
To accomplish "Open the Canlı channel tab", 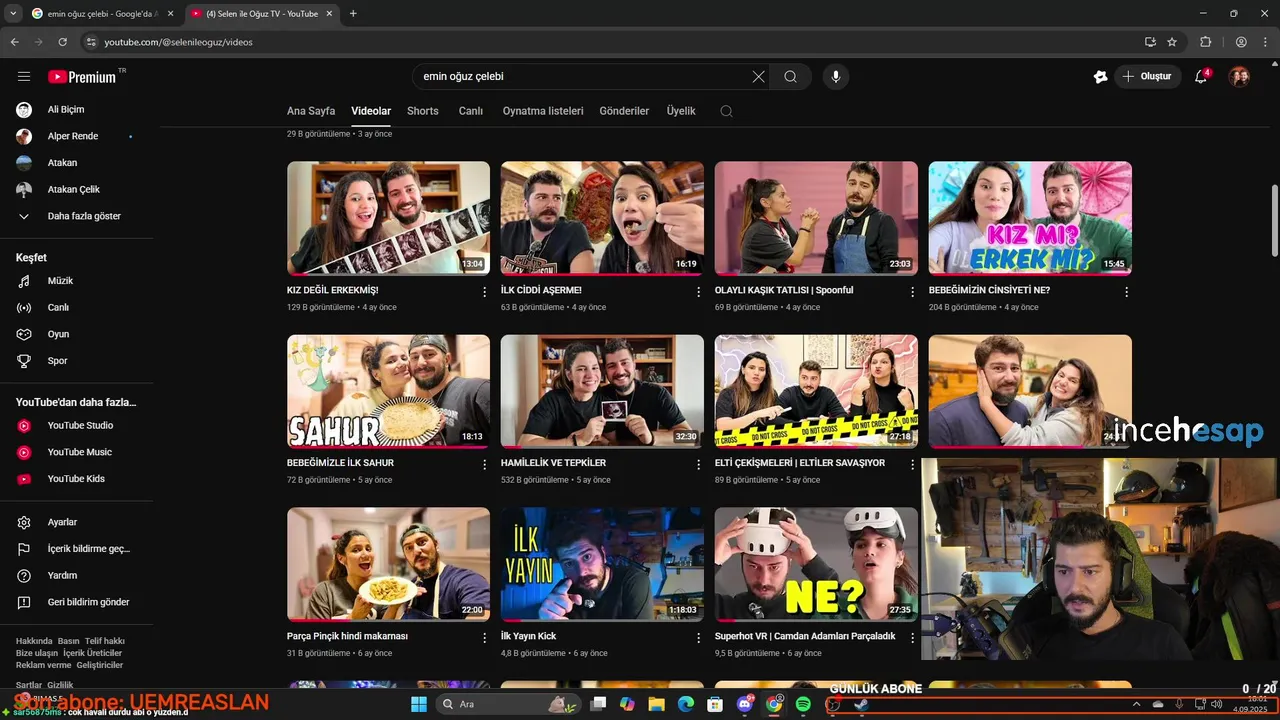I will [x=471, y=111].
